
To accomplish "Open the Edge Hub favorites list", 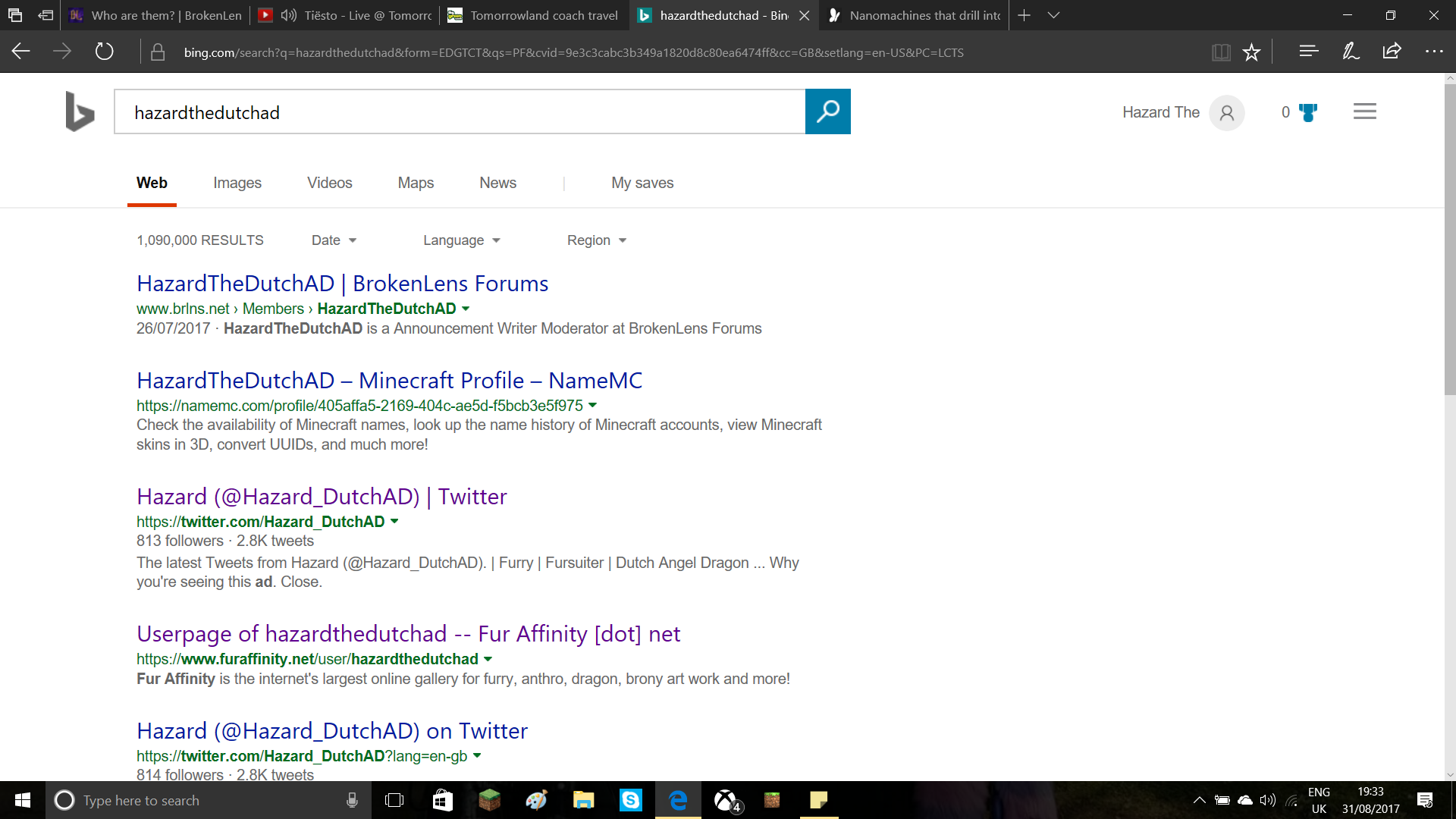I will (x=1309, y=52).
